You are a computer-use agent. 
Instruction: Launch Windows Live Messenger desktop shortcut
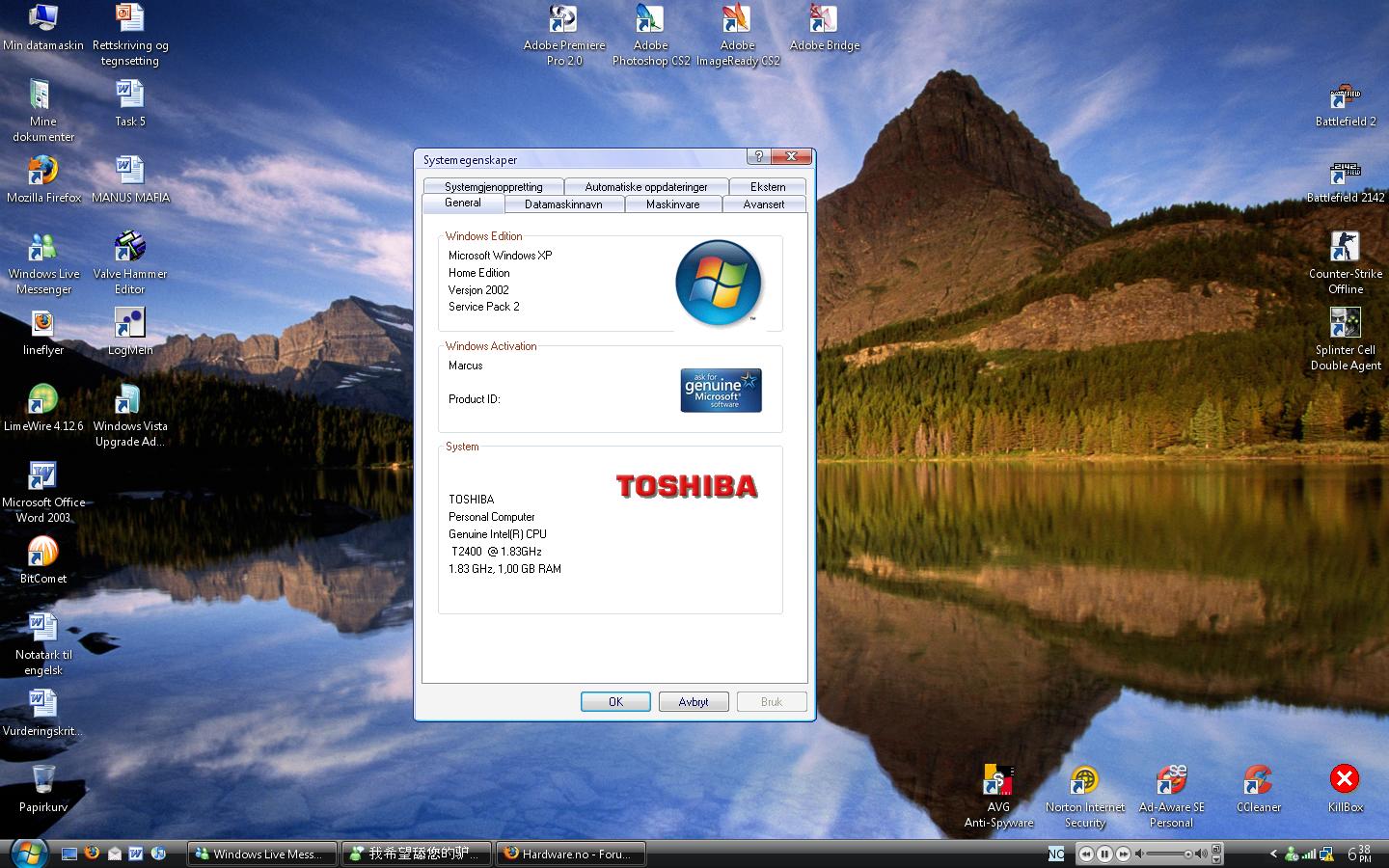(42, 263)
